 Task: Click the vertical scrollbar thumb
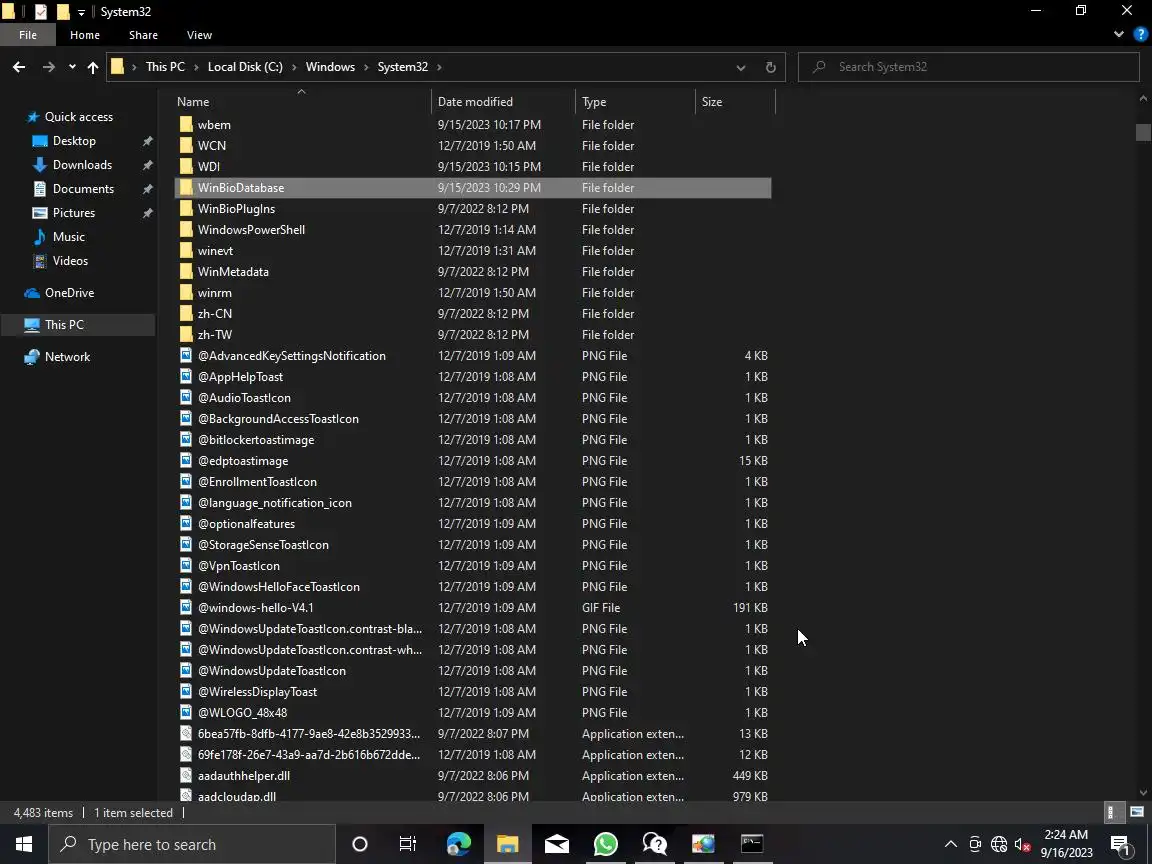tap(1142, 132)
